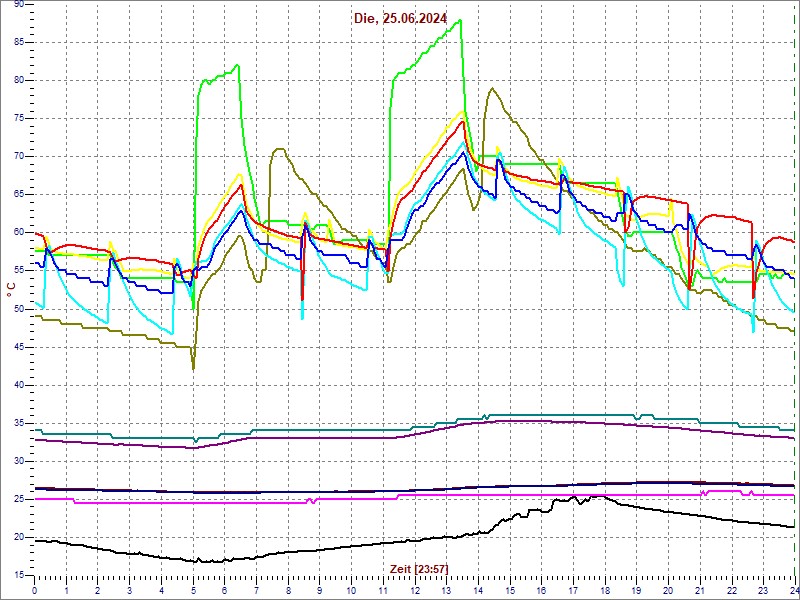Viewport: 800px width, 600px height.
Task: Select the 70 label on temperature axis
Action: click(x=18, y=157)
